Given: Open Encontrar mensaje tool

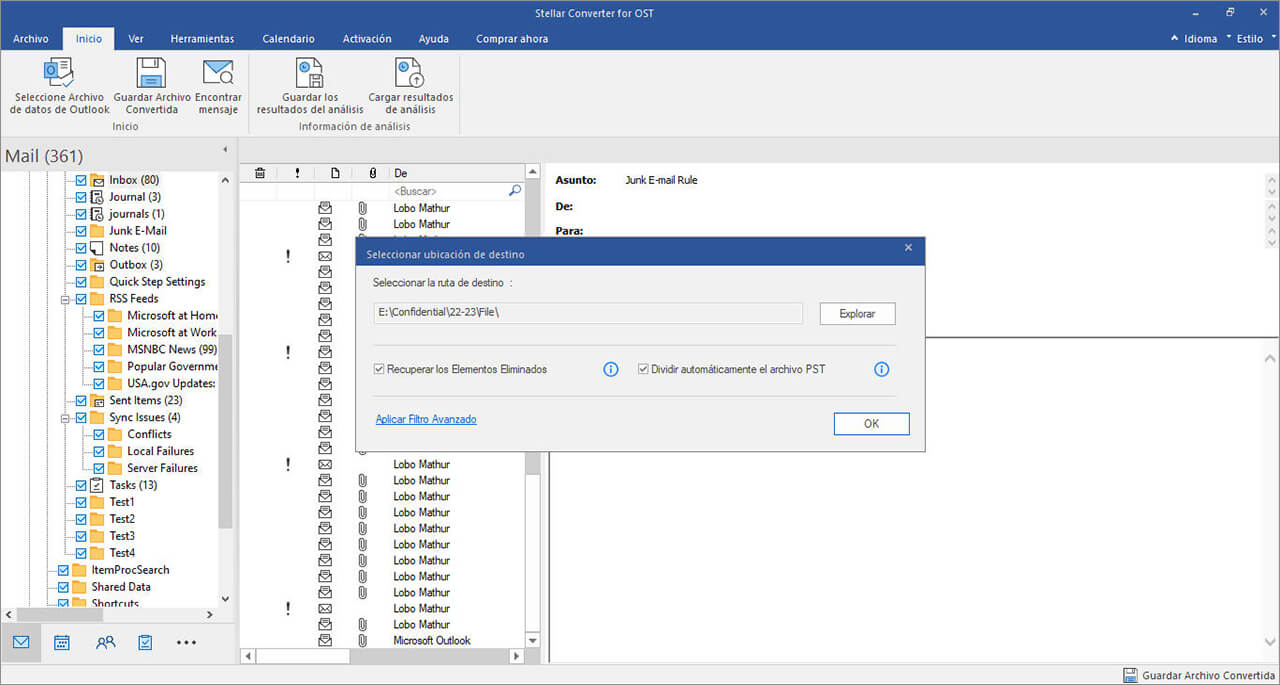Looking at the screenshot, I should 218,74.
